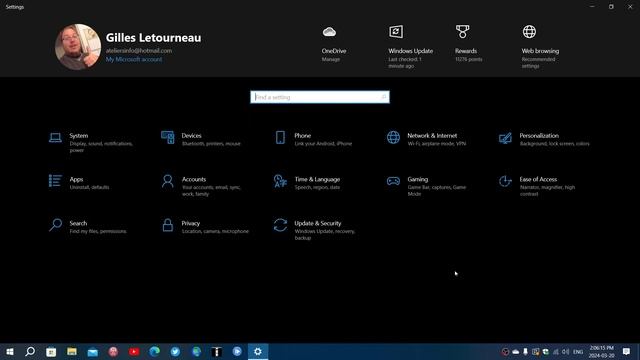Open the taskbar clock and date
Viewport: 640px width, 360px height.
602,351
